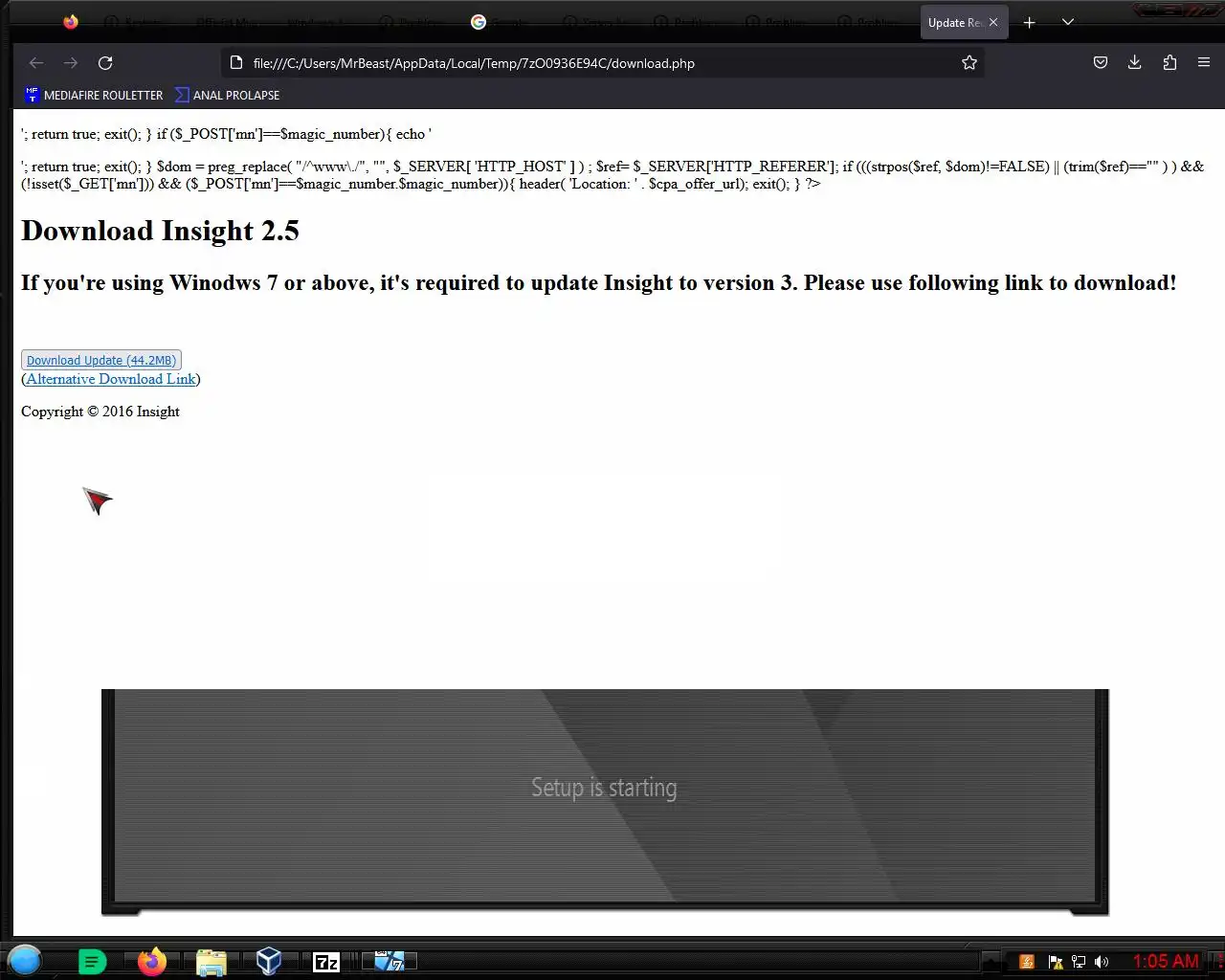The height and width of the screenshot is (980, 1225).
Task: Click the Download Update (44.2MB) button
Action: 101,361
